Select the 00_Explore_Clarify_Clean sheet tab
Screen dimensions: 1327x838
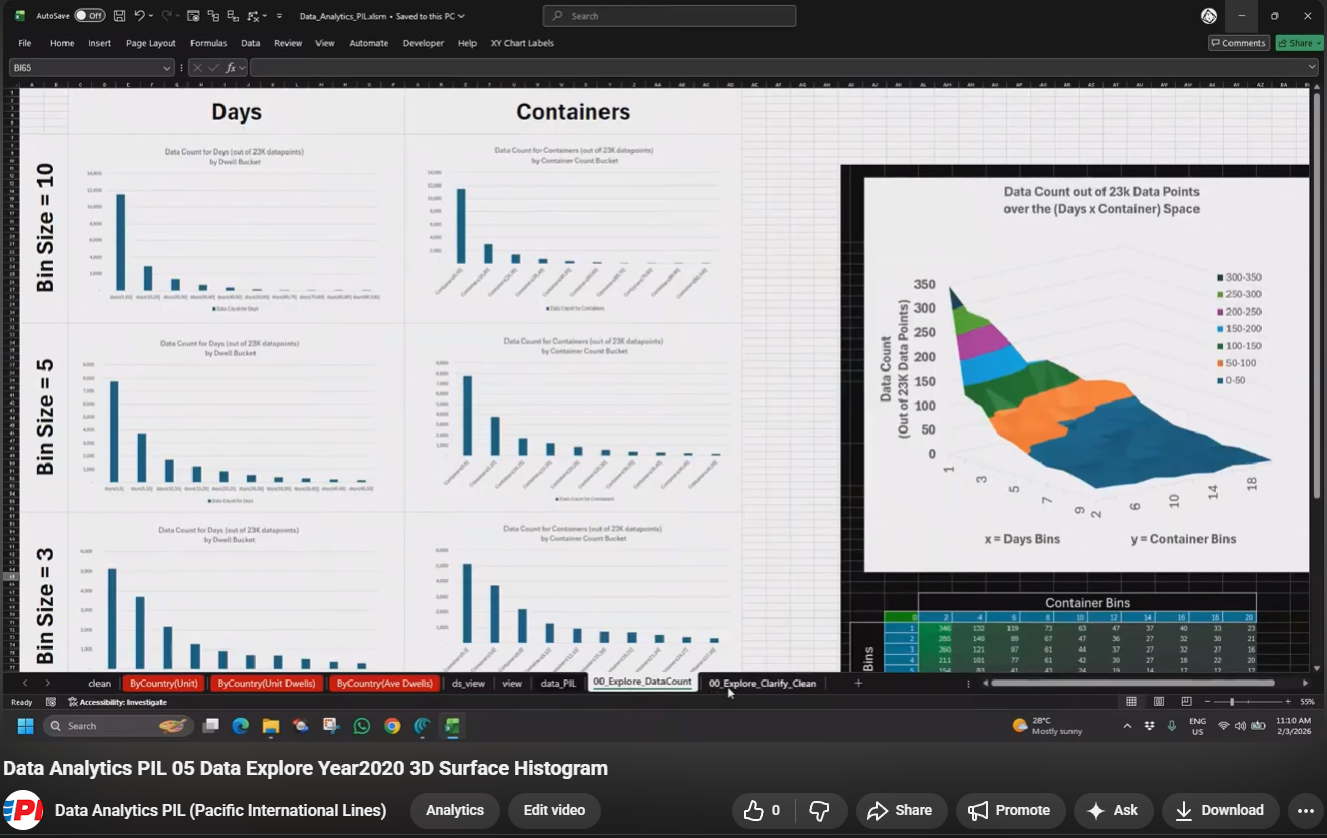762,683
